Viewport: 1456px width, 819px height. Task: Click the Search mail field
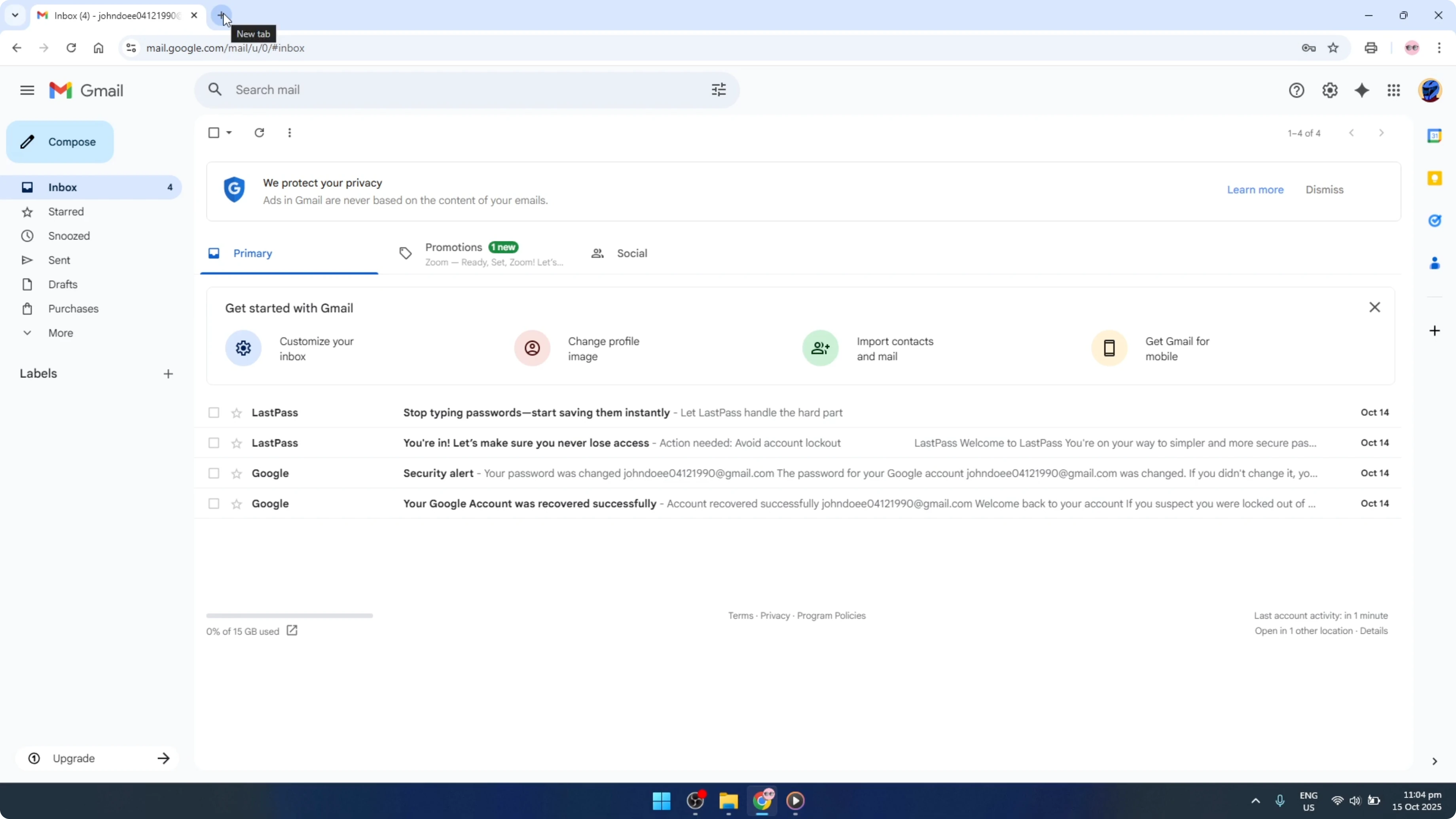tap(467, 90)
